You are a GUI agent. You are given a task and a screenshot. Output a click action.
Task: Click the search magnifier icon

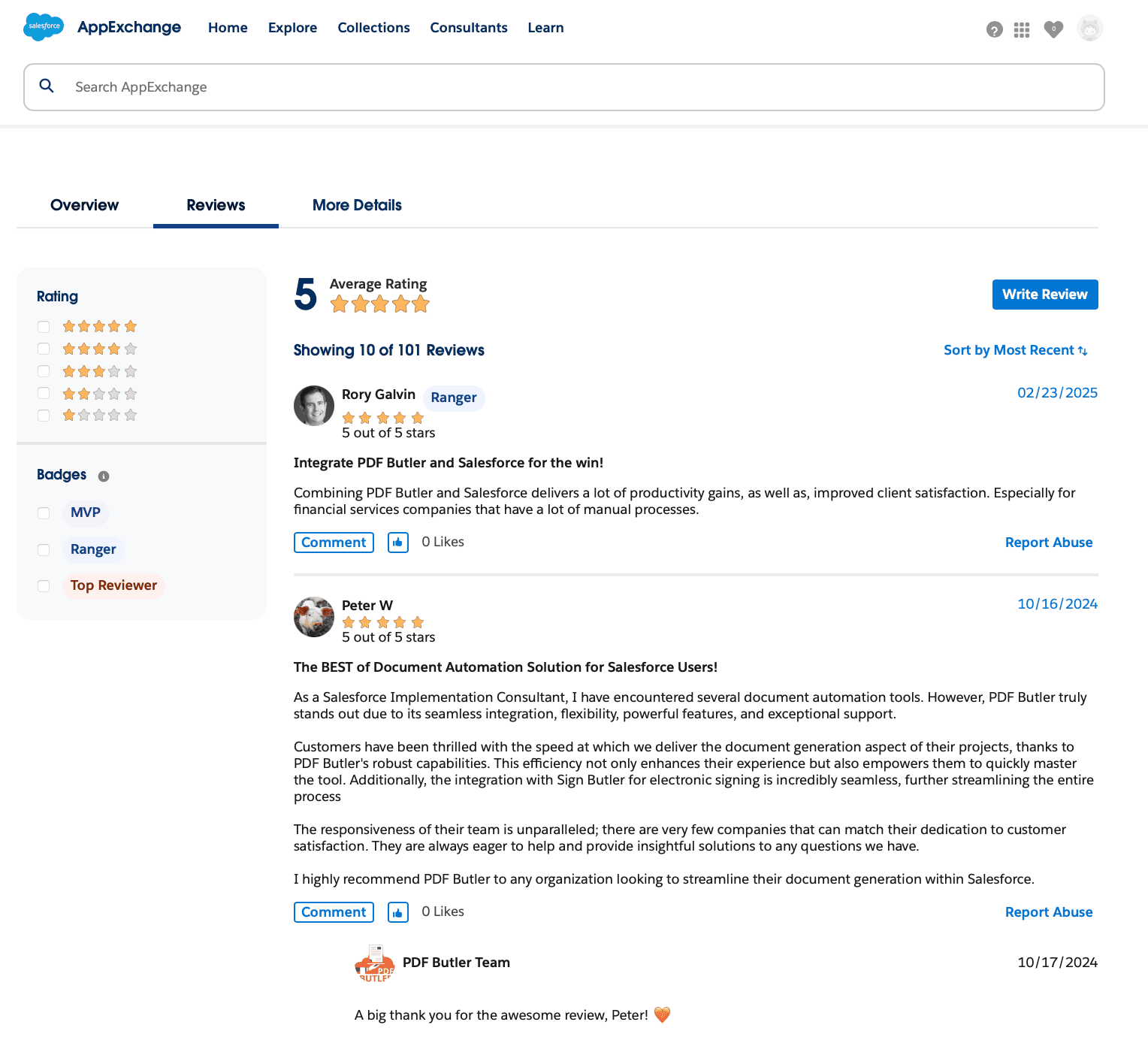point(47,86)
